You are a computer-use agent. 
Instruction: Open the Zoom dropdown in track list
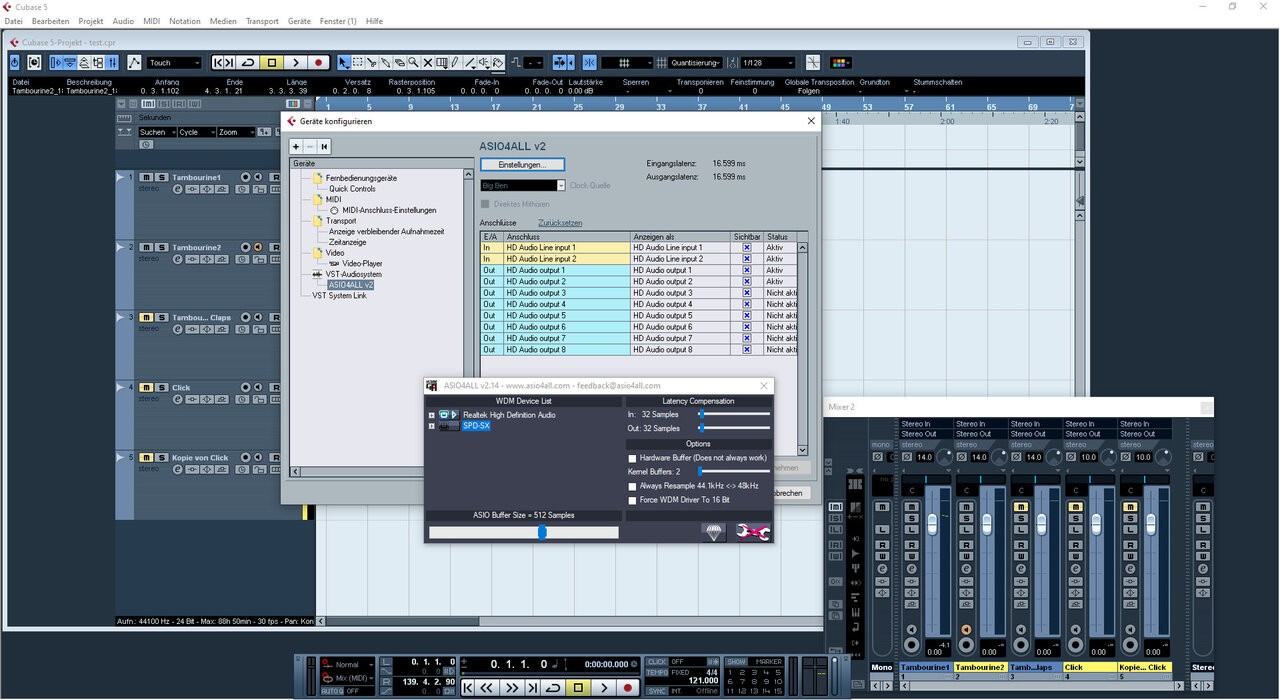(237, 132)
